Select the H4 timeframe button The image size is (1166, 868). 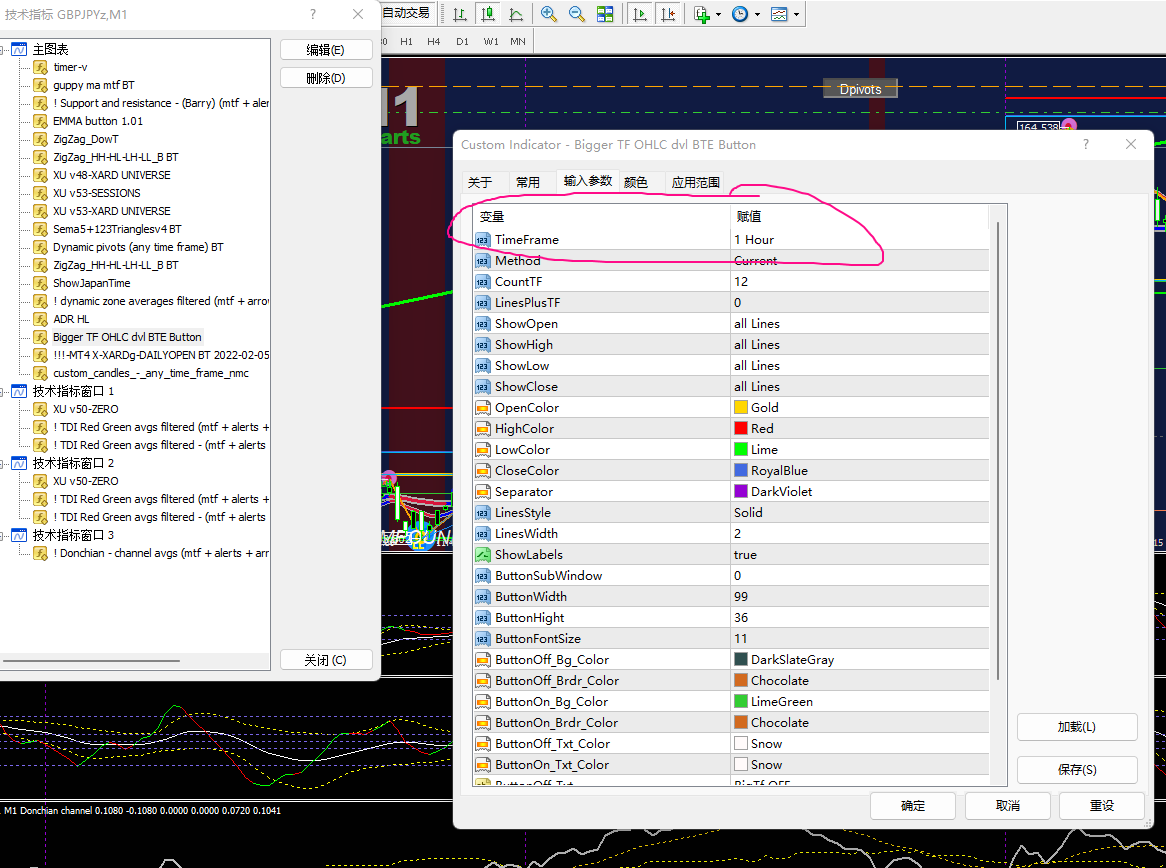pos(434,41)
